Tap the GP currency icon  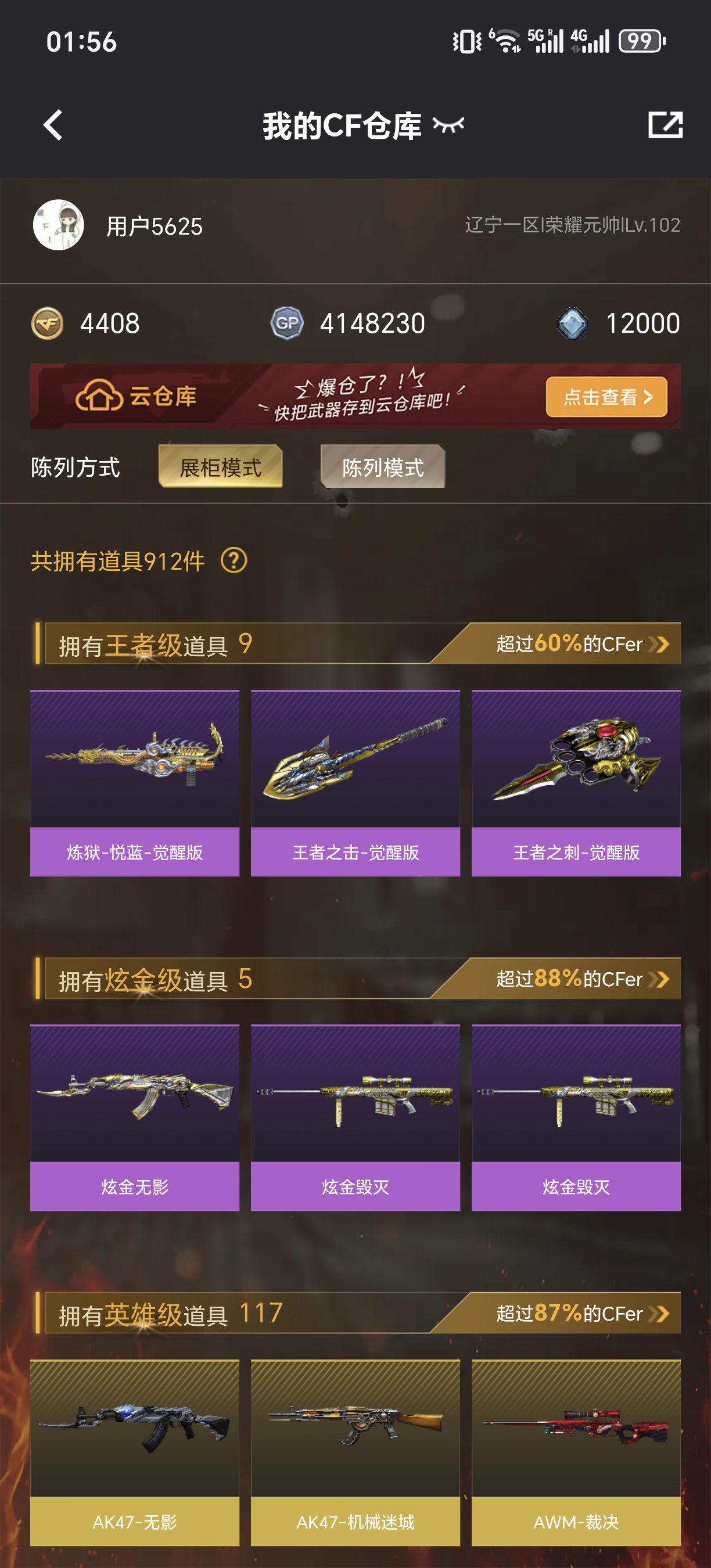(x=287, y=323)
